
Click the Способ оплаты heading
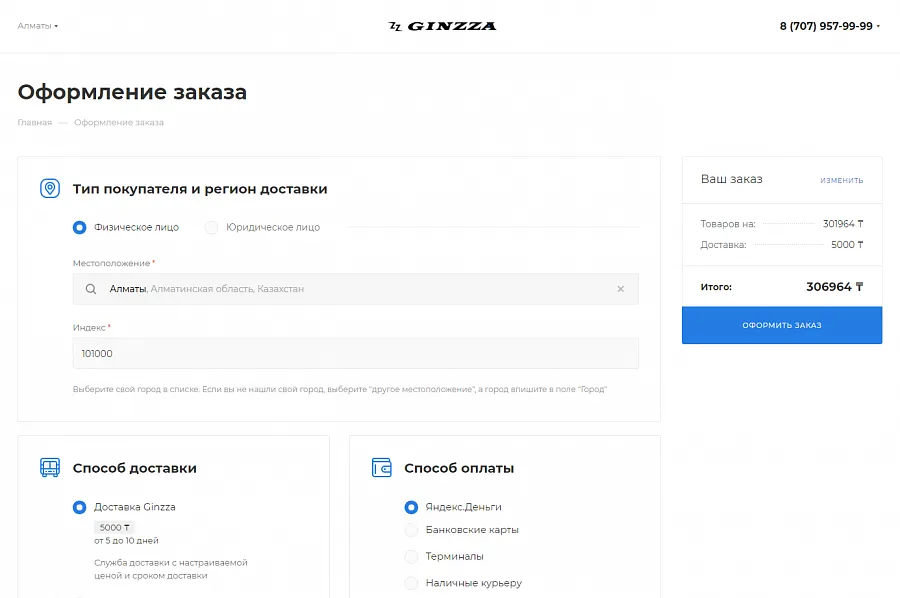click(459, 468)
